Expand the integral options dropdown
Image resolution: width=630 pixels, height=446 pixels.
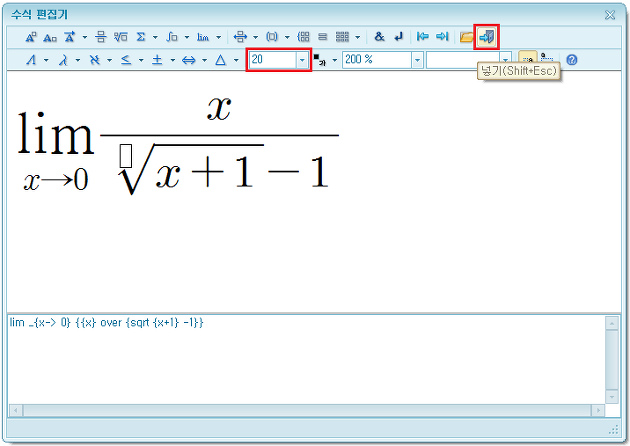[x=187, y=37]
